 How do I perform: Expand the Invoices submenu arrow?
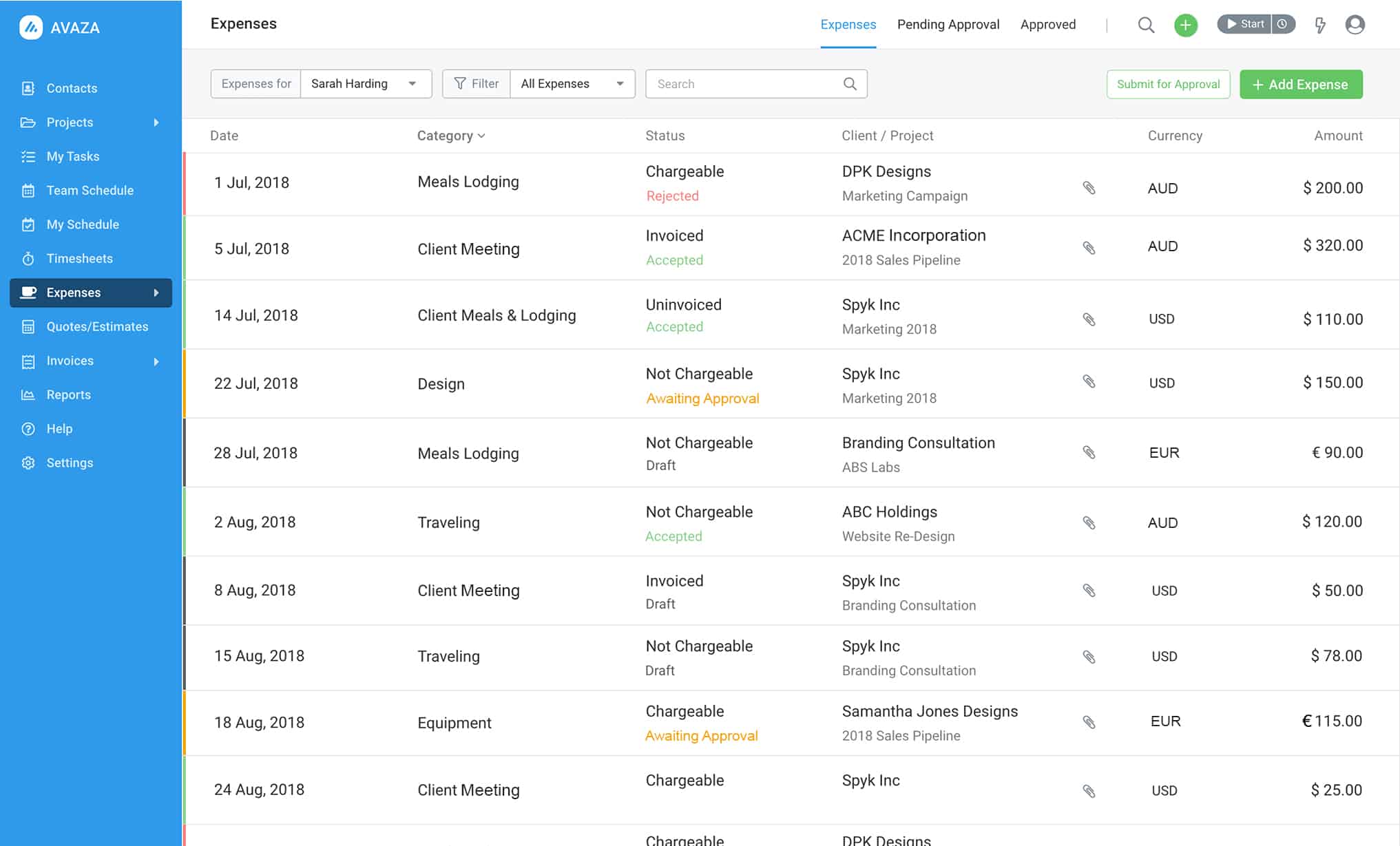pyautogui.click(x=156, y=361)
